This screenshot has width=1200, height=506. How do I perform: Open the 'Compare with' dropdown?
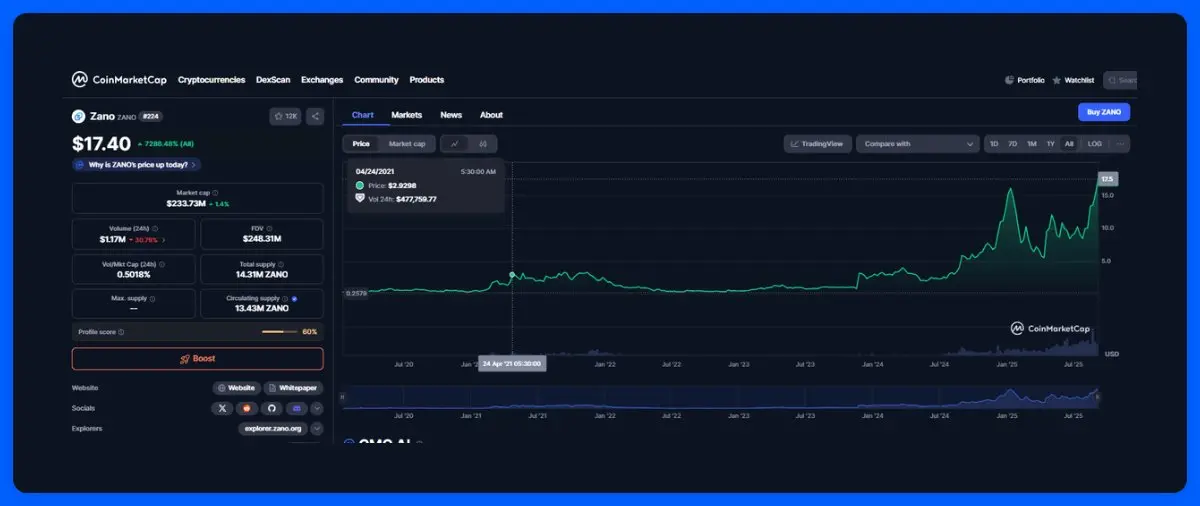coord(917,144)
